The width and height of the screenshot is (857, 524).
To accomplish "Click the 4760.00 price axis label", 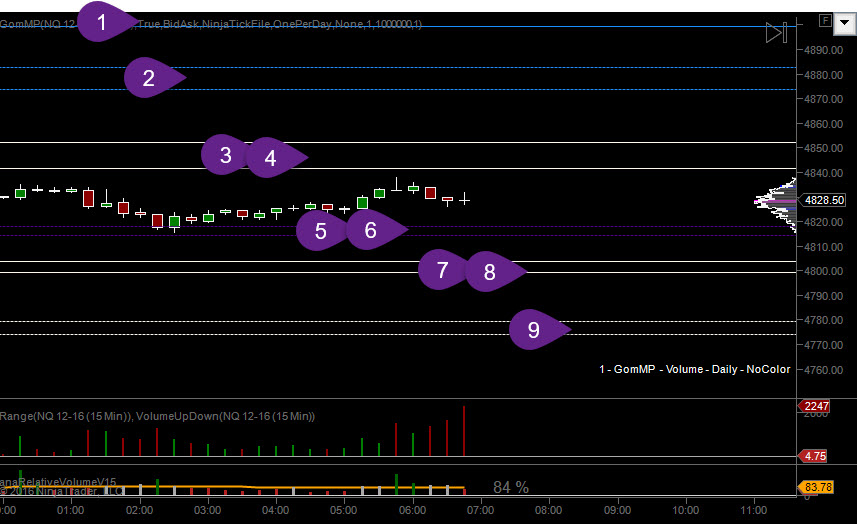I will point(823,370).
